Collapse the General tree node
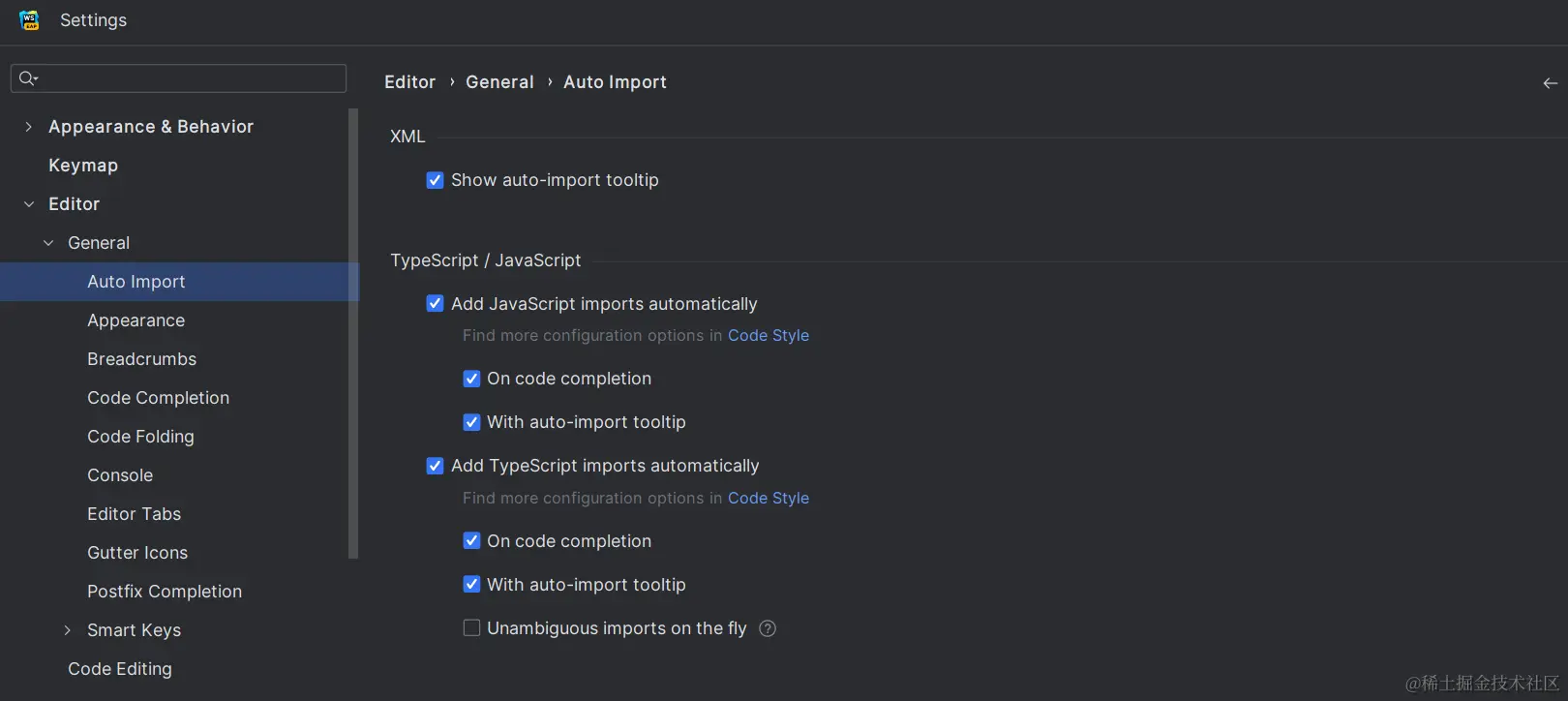The image size is (1568, 701). (x=47, y=242)
